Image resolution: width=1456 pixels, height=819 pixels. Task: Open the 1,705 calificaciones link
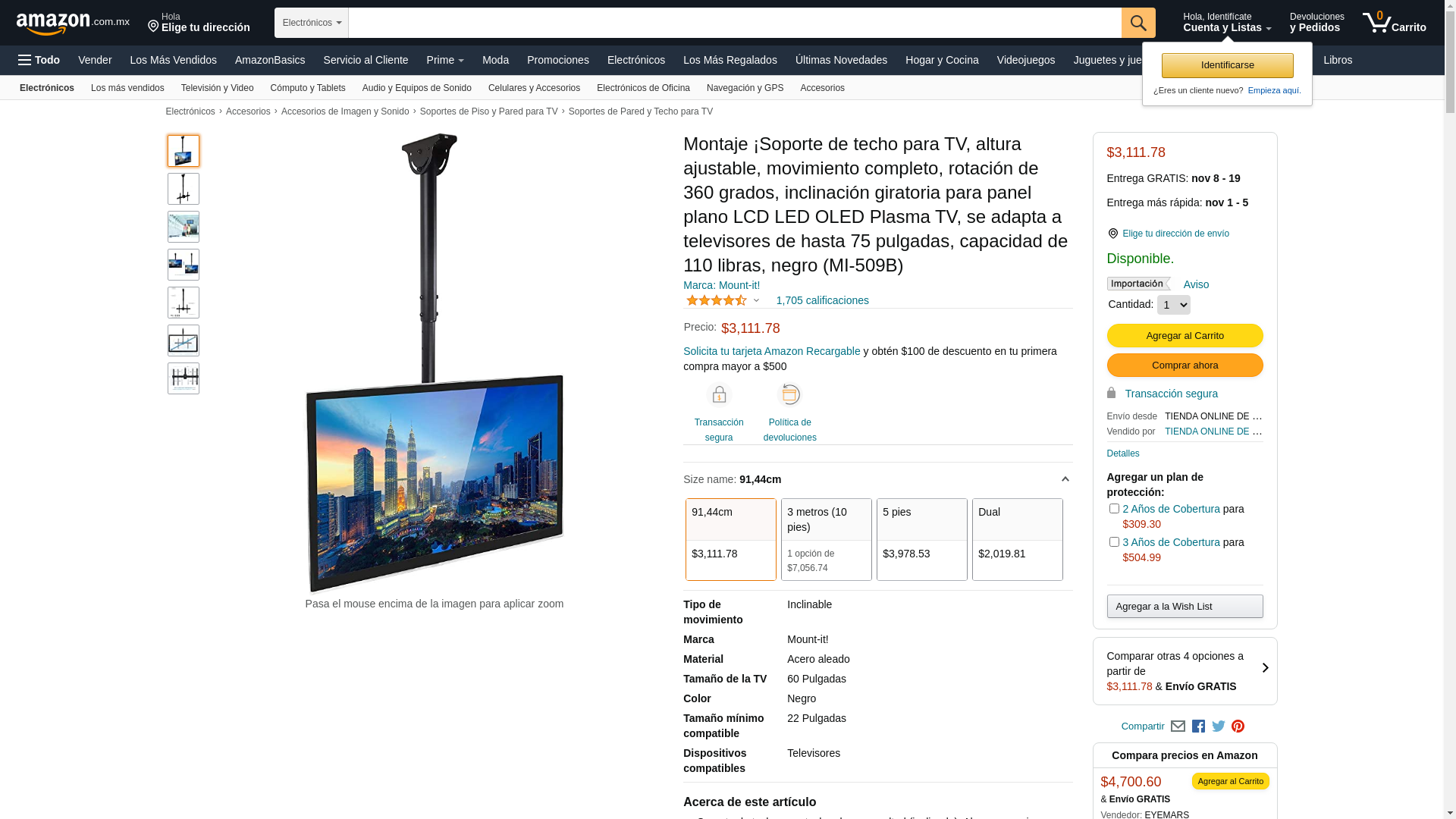coord(823,300)
